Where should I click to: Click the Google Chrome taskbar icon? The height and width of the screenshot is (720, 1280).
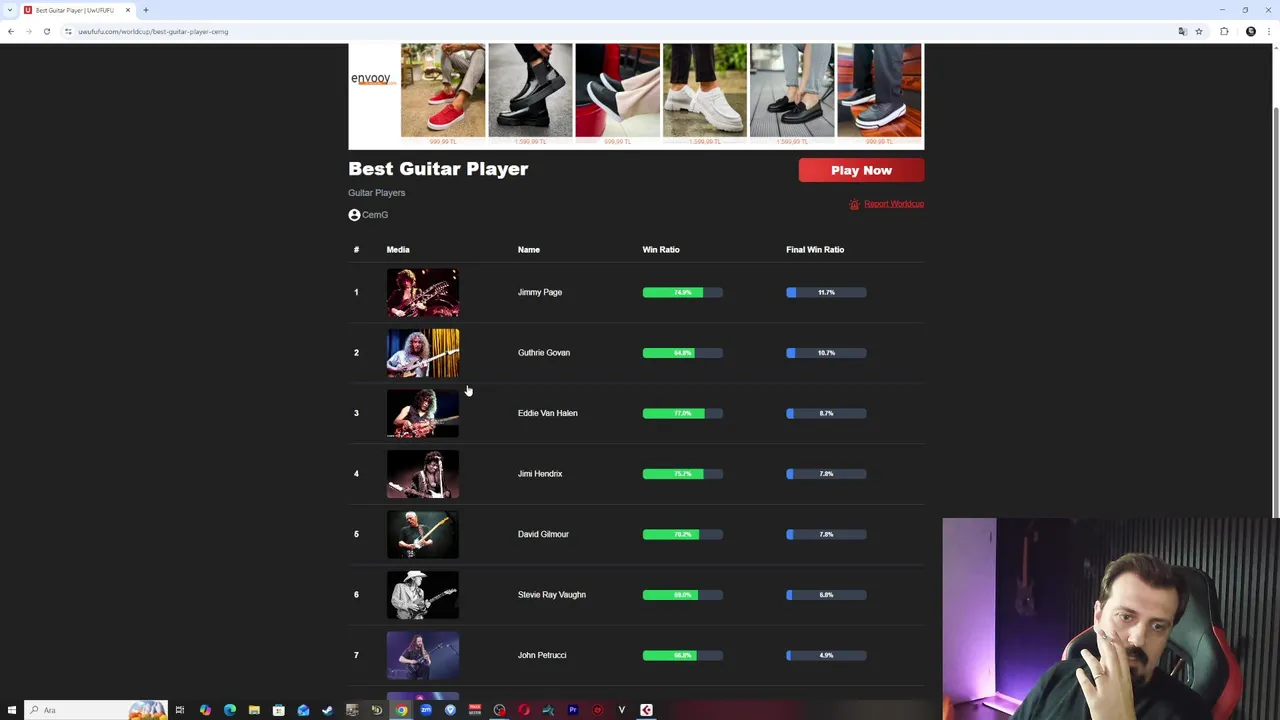(x=401, y=710)
